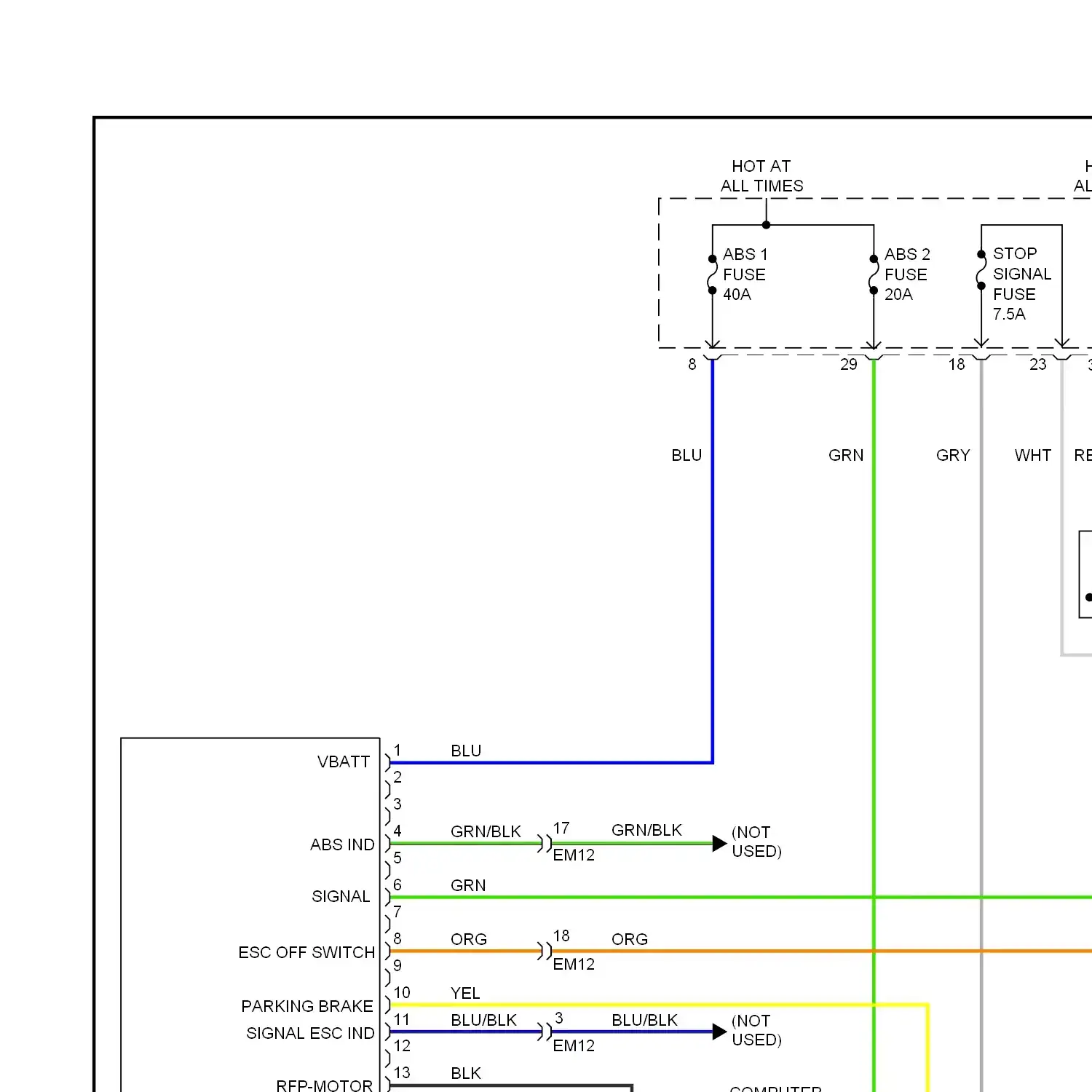Click the STOP SIGNAL fuse symbol
Image resolution: width=1092 pixels, height=1092 pixels.
981,270
